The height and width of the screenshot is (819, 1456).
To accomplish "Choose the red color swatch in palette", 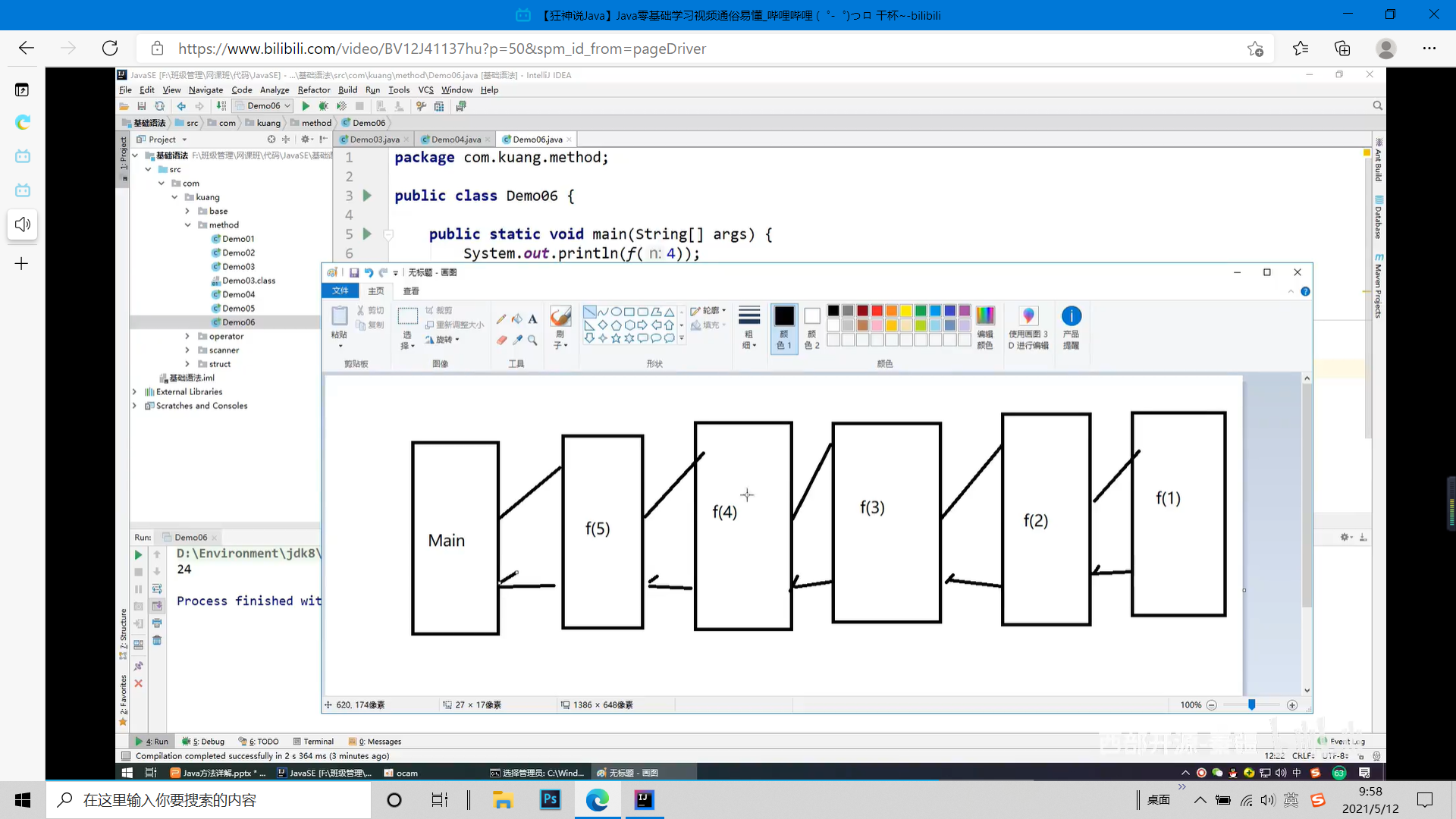I will point(877,311).
